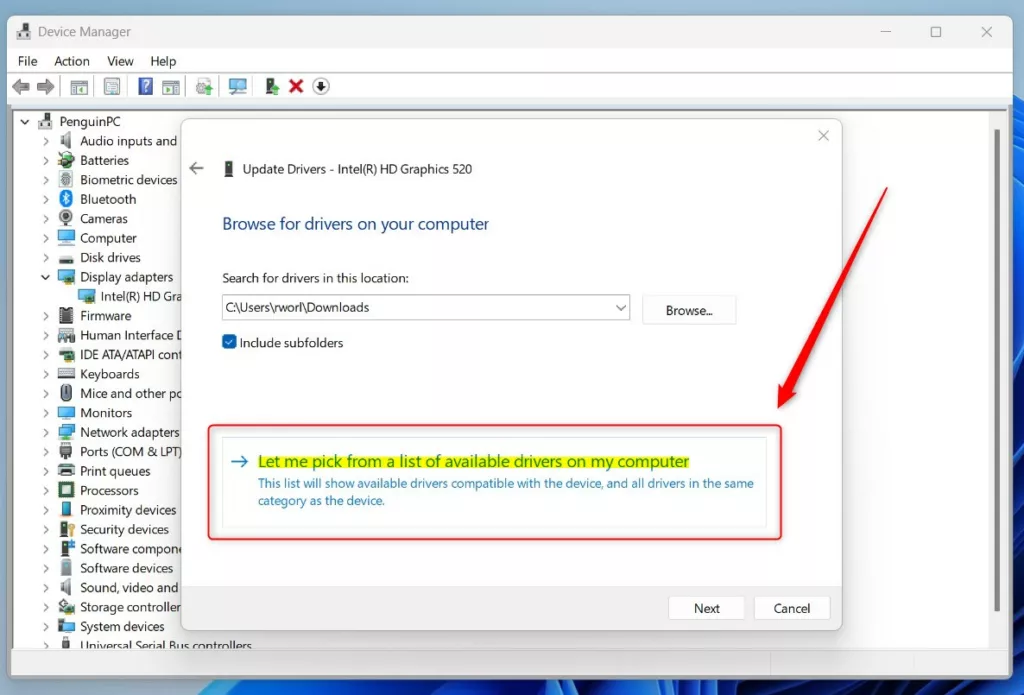
Task: Select Sound, video and game controllers row
Action: [x=118, y=587]
